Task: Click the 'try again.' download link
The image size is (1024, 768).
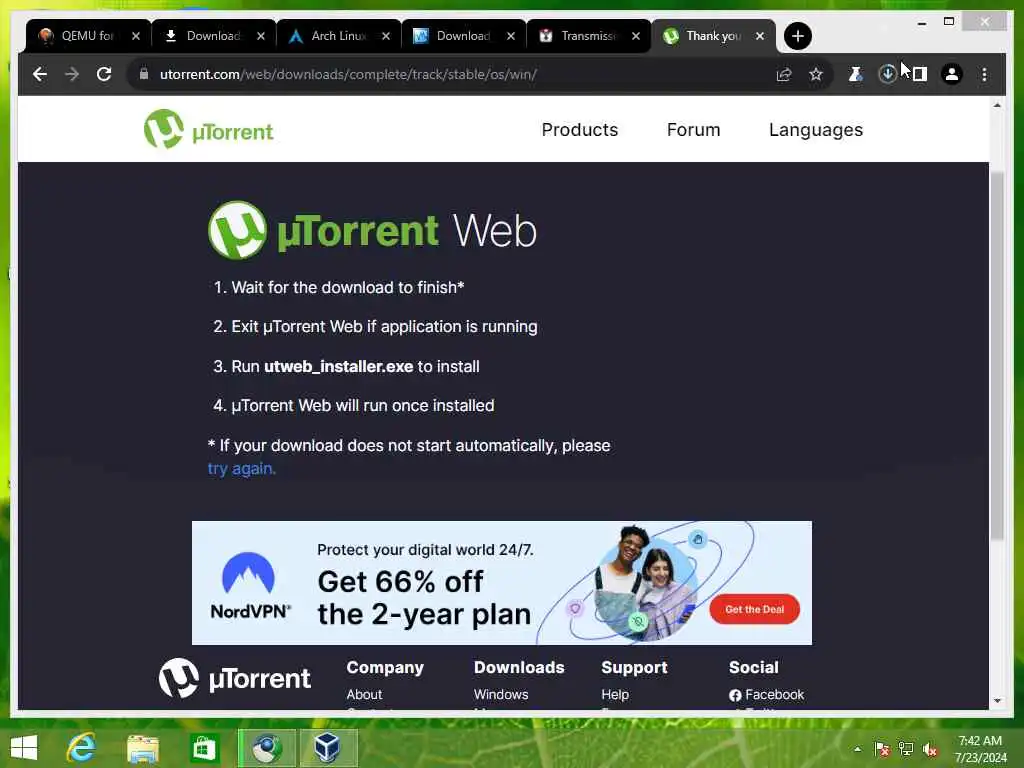Action: coord(242,469)
